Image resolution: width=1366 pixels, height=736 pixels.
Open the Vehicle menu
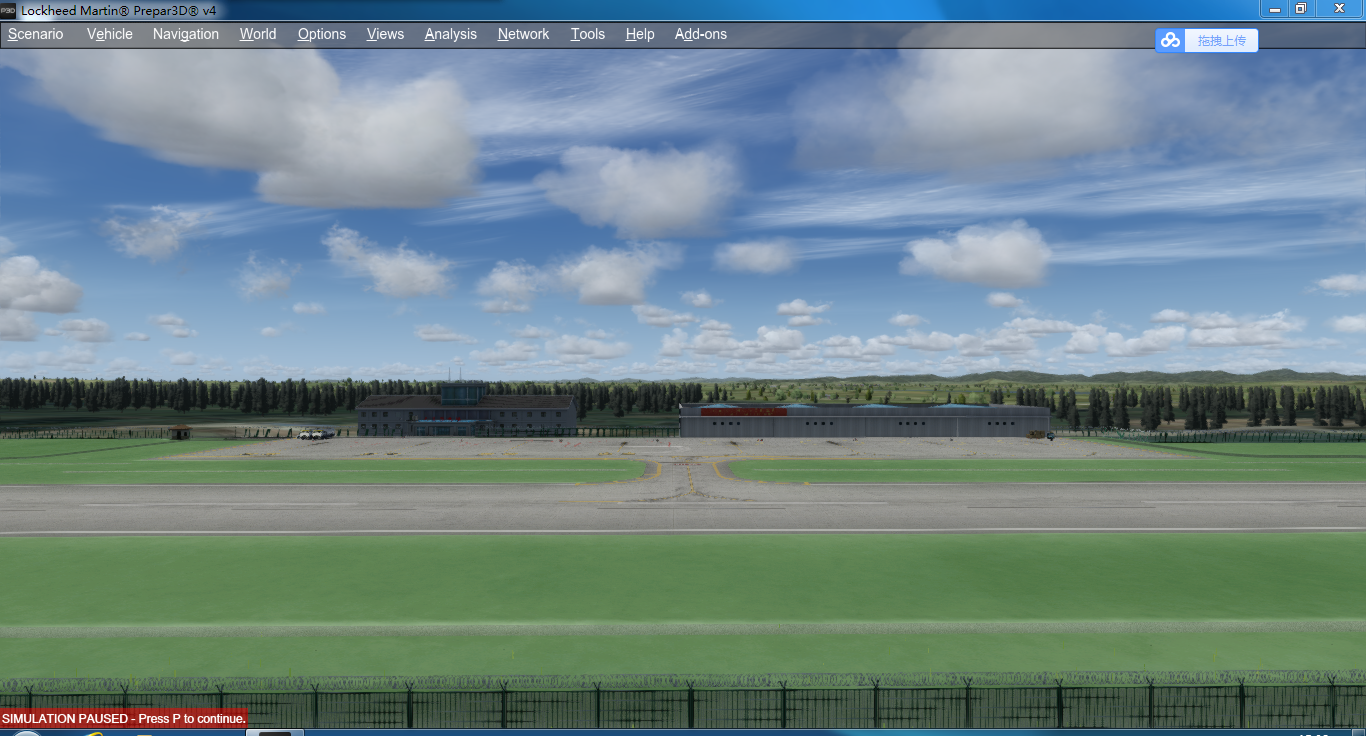[x=110, y=34]
